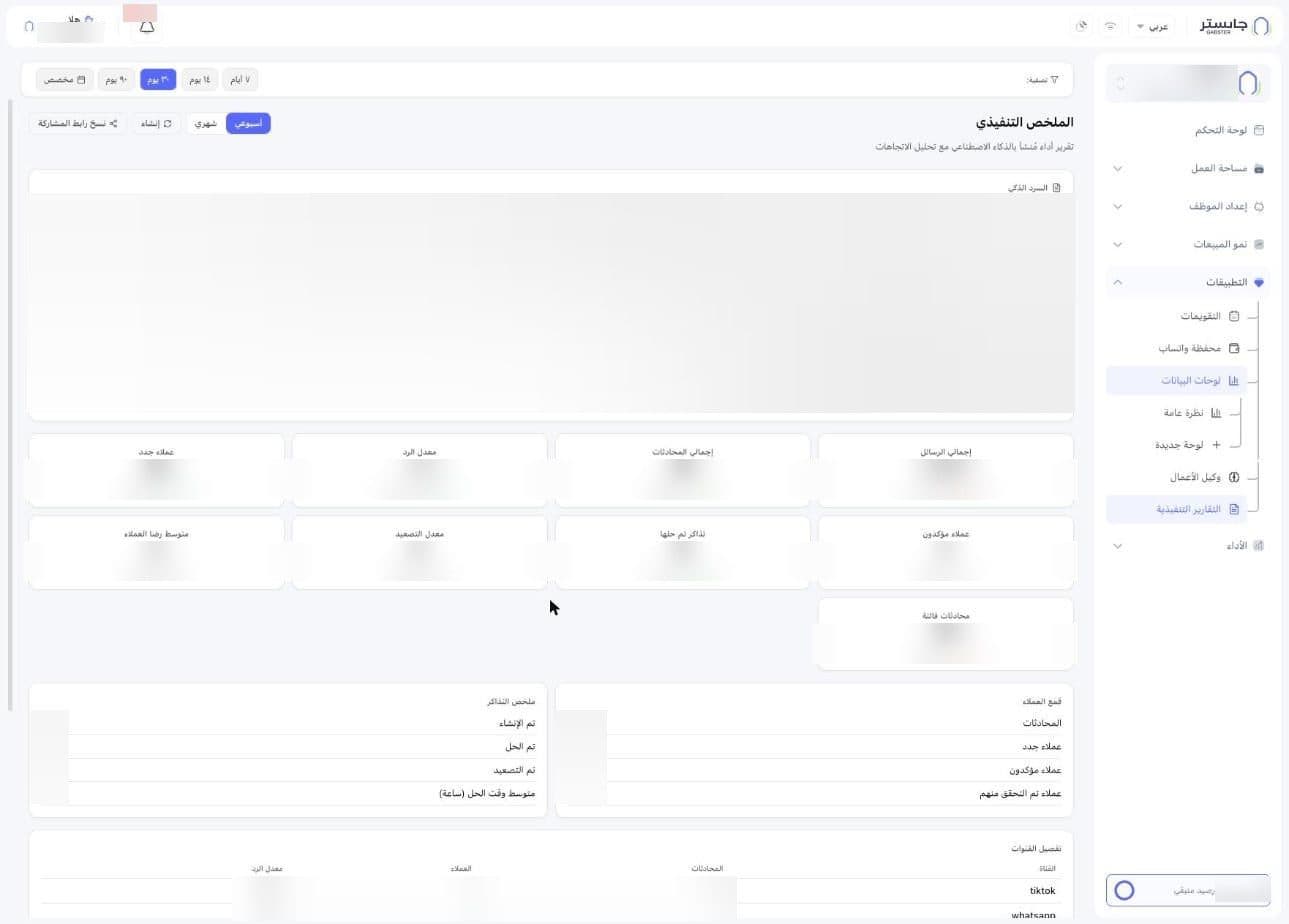Open التقارير التنفيذية in sidebar
This screenshot has height=924, width=1289.
click(x=1176, y=509)
